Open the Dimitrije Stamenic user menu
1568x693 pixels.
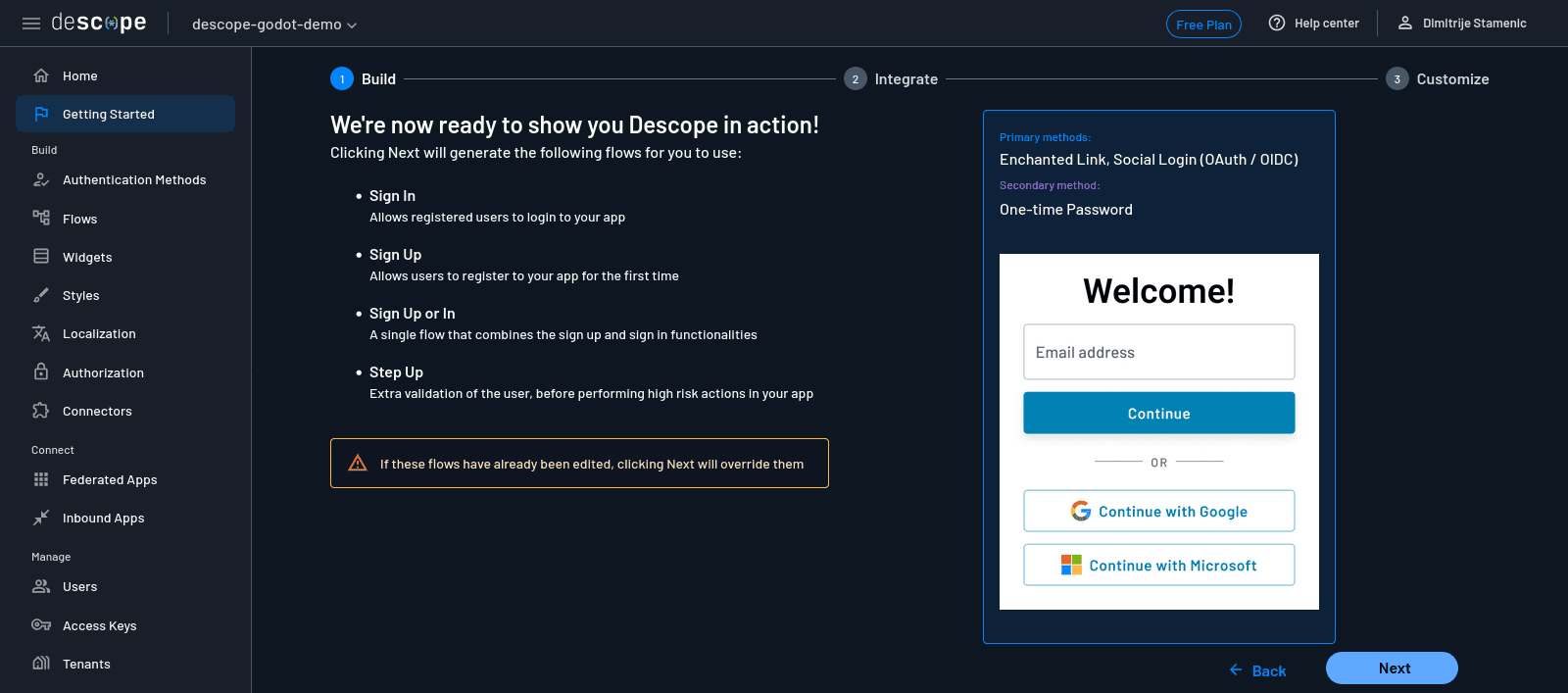tap(1461, 24)
